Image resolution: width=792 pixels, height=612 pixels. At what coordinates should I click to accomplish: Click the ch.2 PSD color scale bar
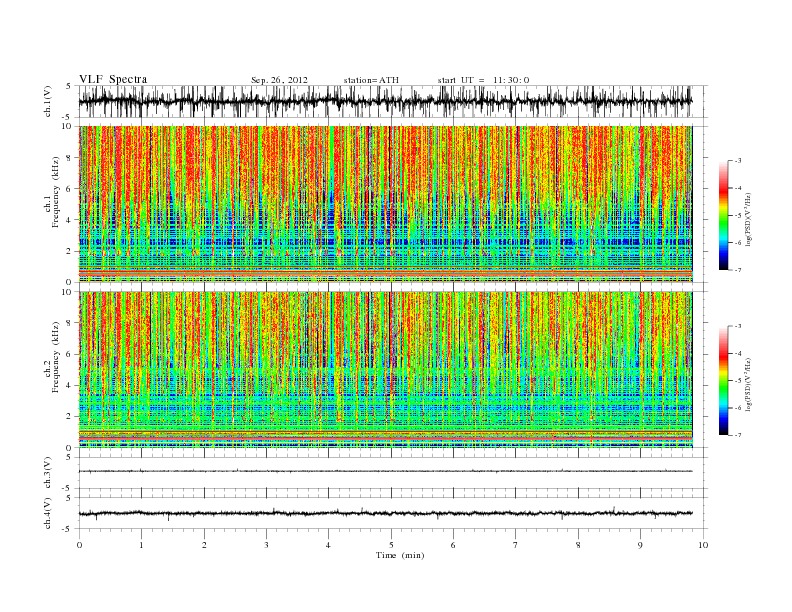pyautogui.click(x=723, y=381)
